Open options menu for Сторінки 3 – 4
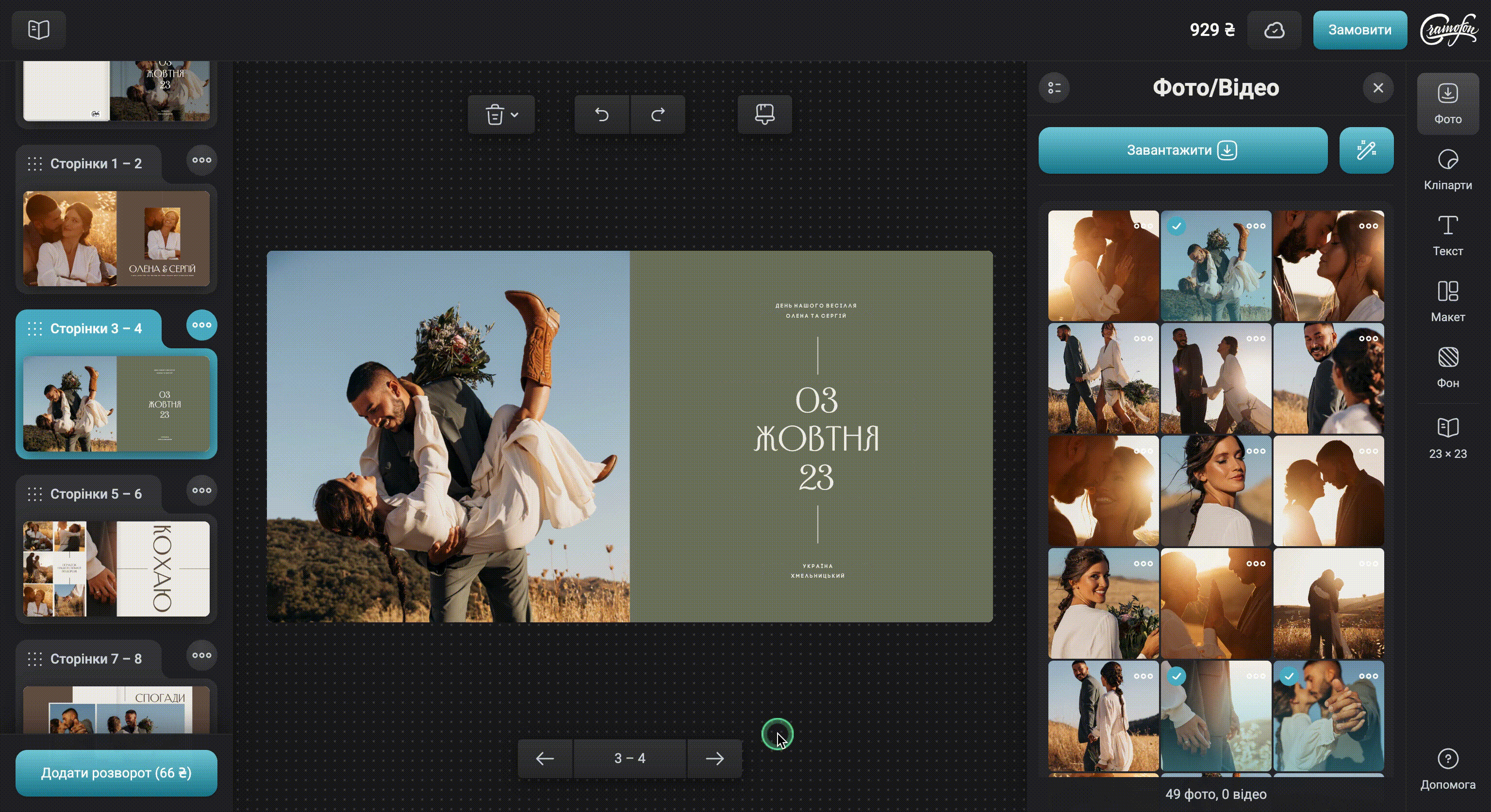 pos(201,325)
